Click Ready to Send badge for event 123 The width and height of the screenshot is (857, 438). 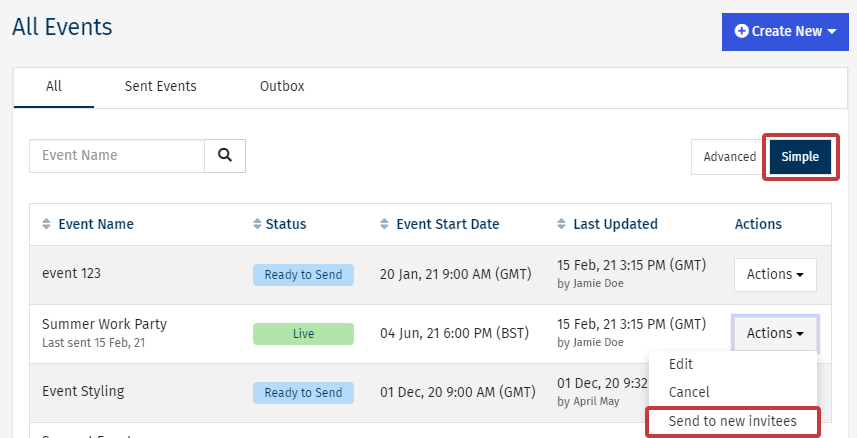click(303, 275)
